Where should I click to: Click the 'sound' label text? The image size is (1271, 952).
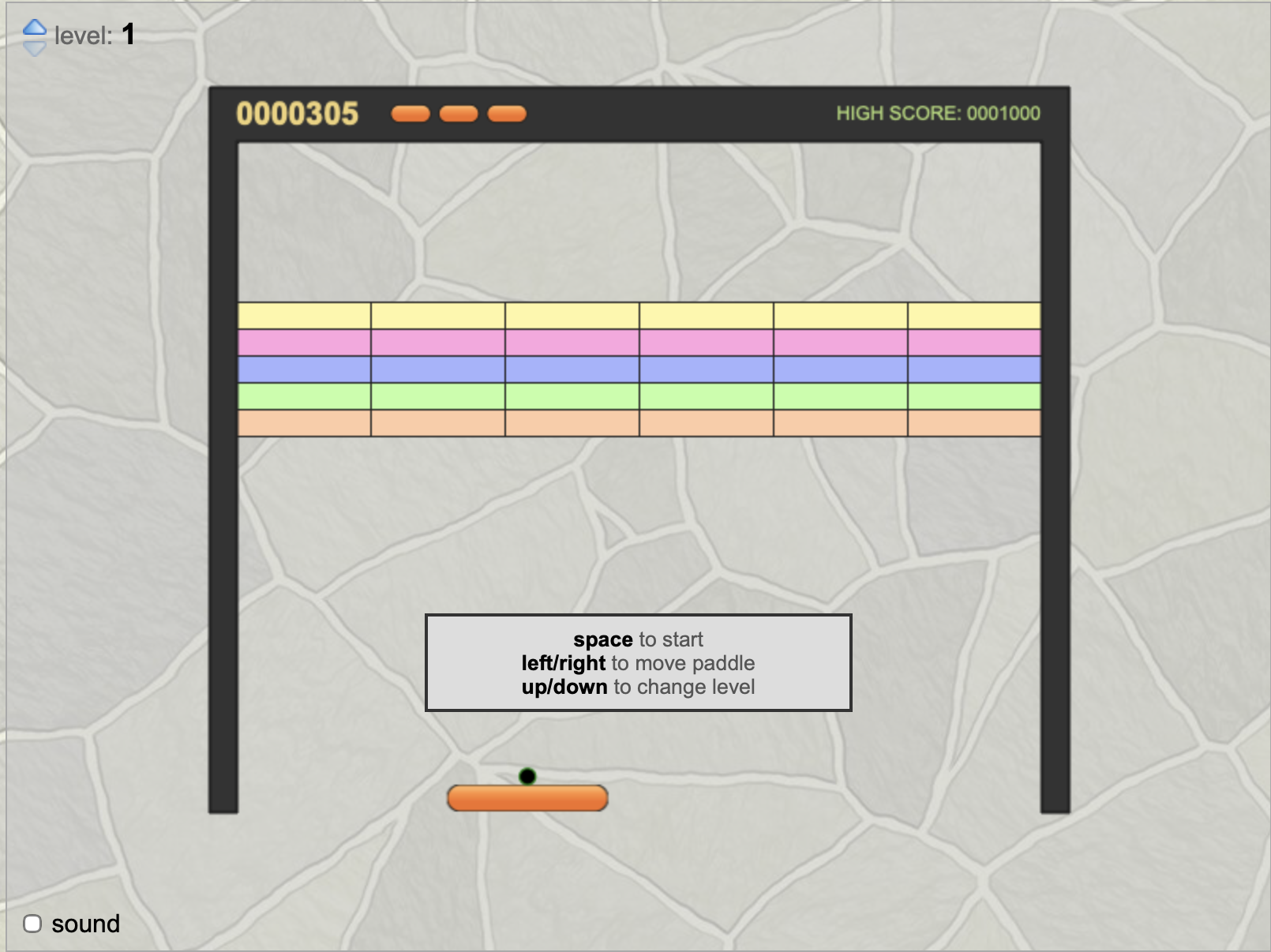[x=85, y=924]
